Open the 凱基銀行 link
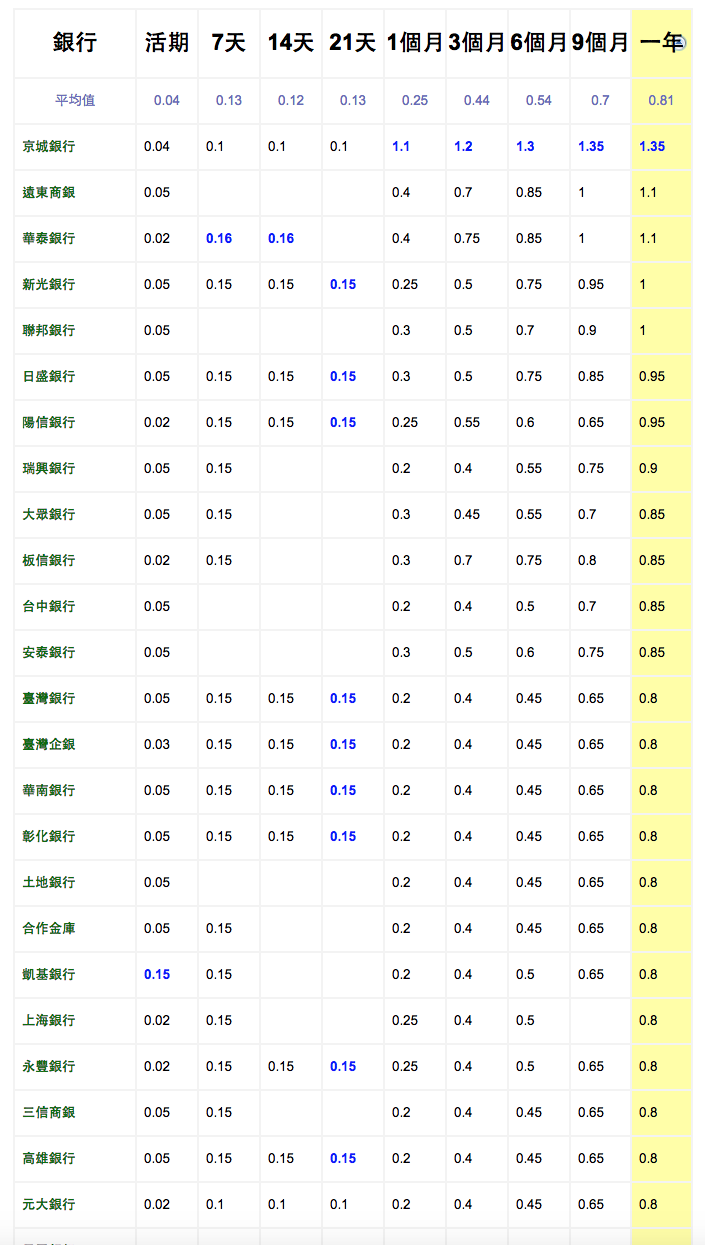The height and width of the screenshot is (1245, 705). pyautogui.click(x=49, y=974)
